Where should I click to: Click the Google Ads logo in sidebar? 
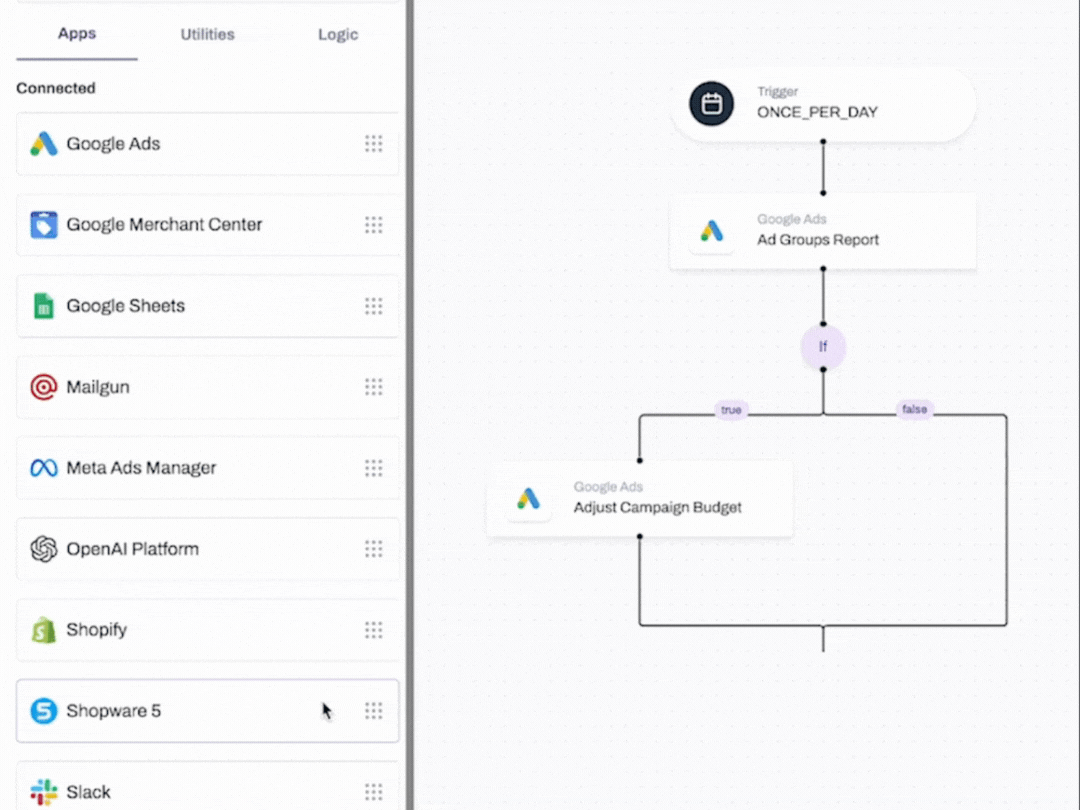coord(43,144)
